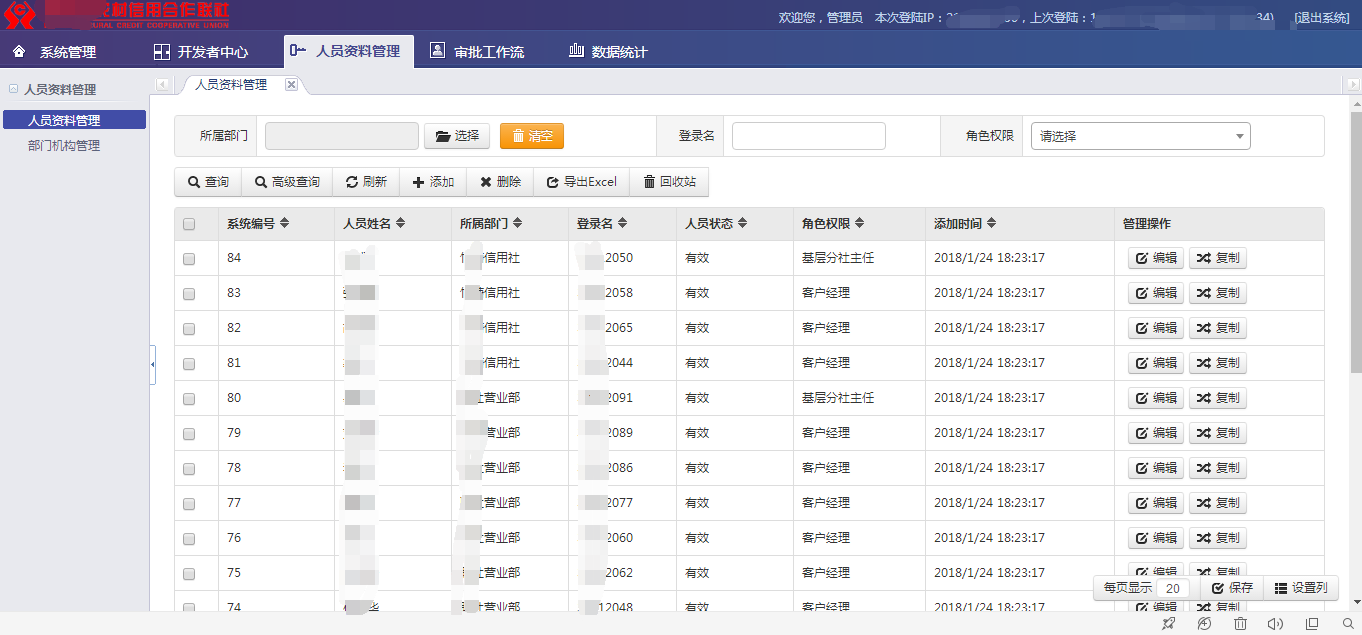
Task: Tick the checkbox for row 79
Action: coord(189,434)
